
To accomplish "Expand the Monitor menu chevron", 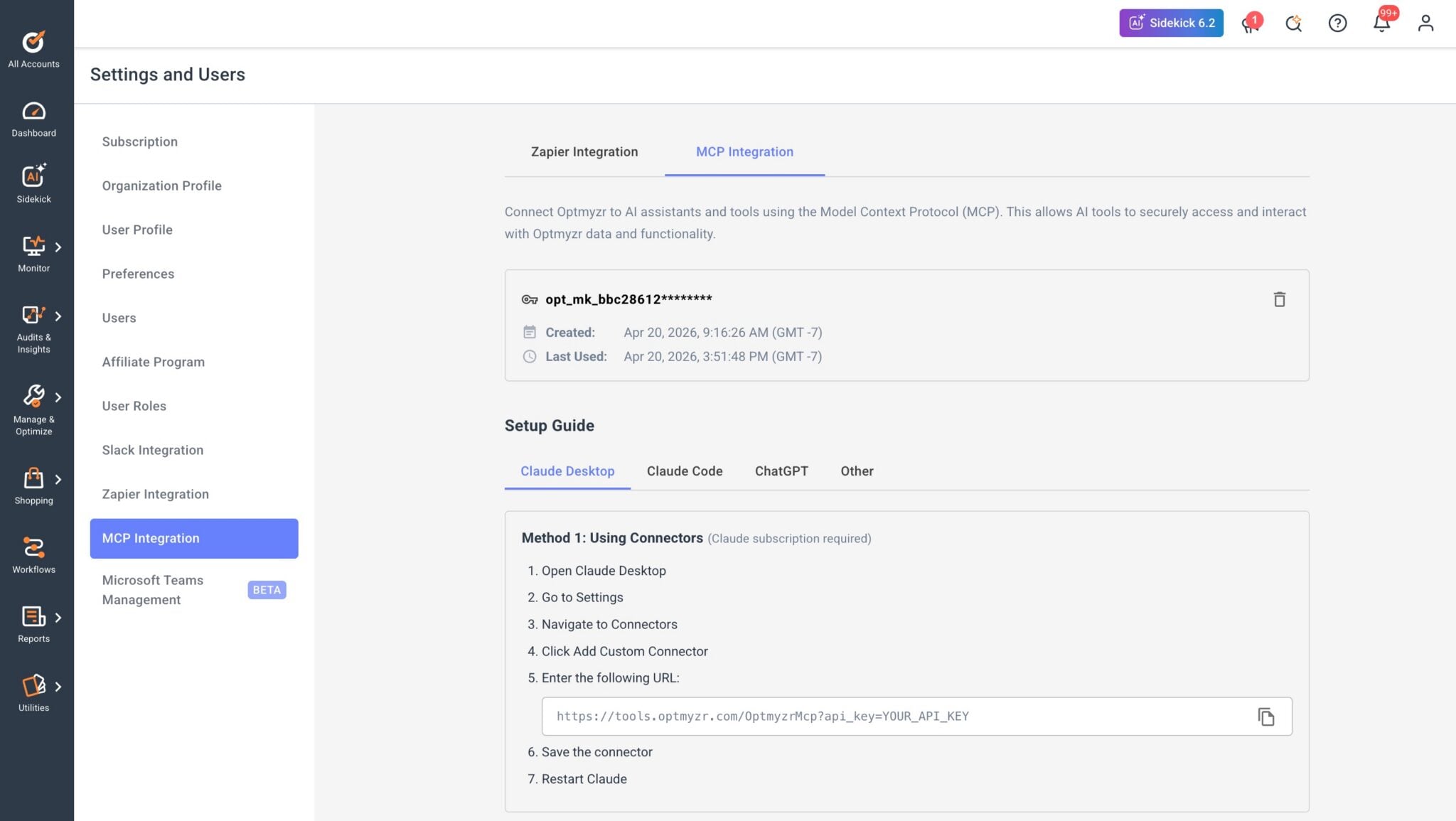I will tap(58, 247).
